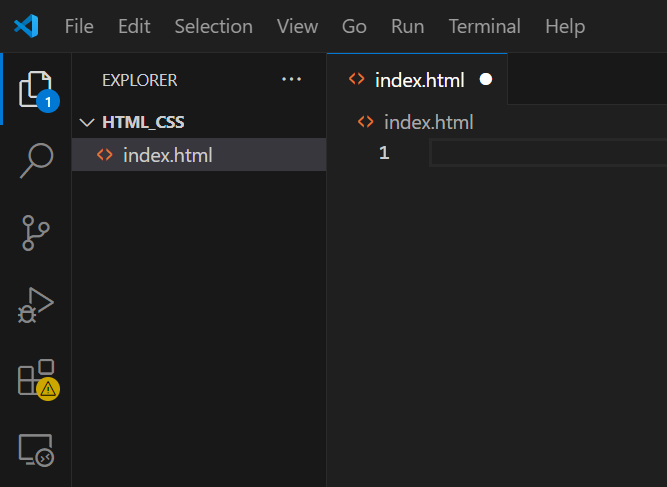Open the Remote Explorer view
The width and height of the screenshot is (667, 487).
(x=36, y=451)
